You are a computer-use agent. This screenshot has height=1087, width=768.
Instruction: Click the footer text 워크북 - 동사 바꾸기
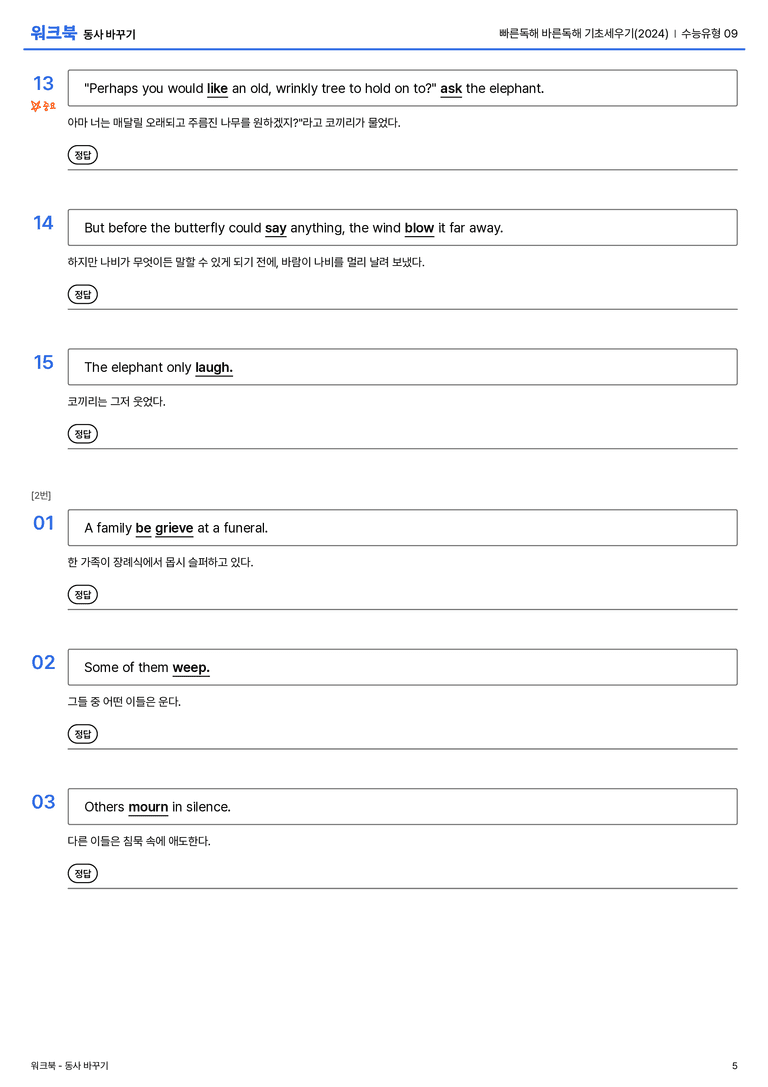[x=69, y=1066]
